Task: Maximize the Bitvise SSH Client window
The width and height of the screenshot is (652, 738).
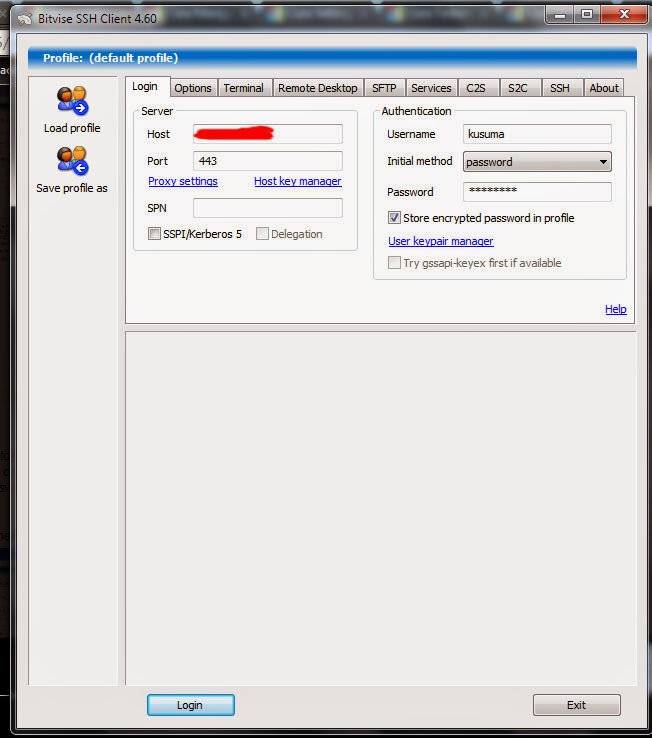Action: point(587,15)
